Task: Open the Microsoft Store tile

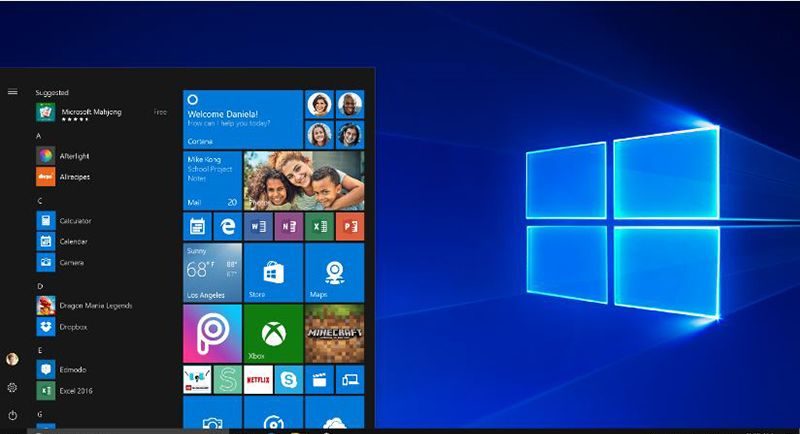Action: pyautogui.click(x=273, y=272)
